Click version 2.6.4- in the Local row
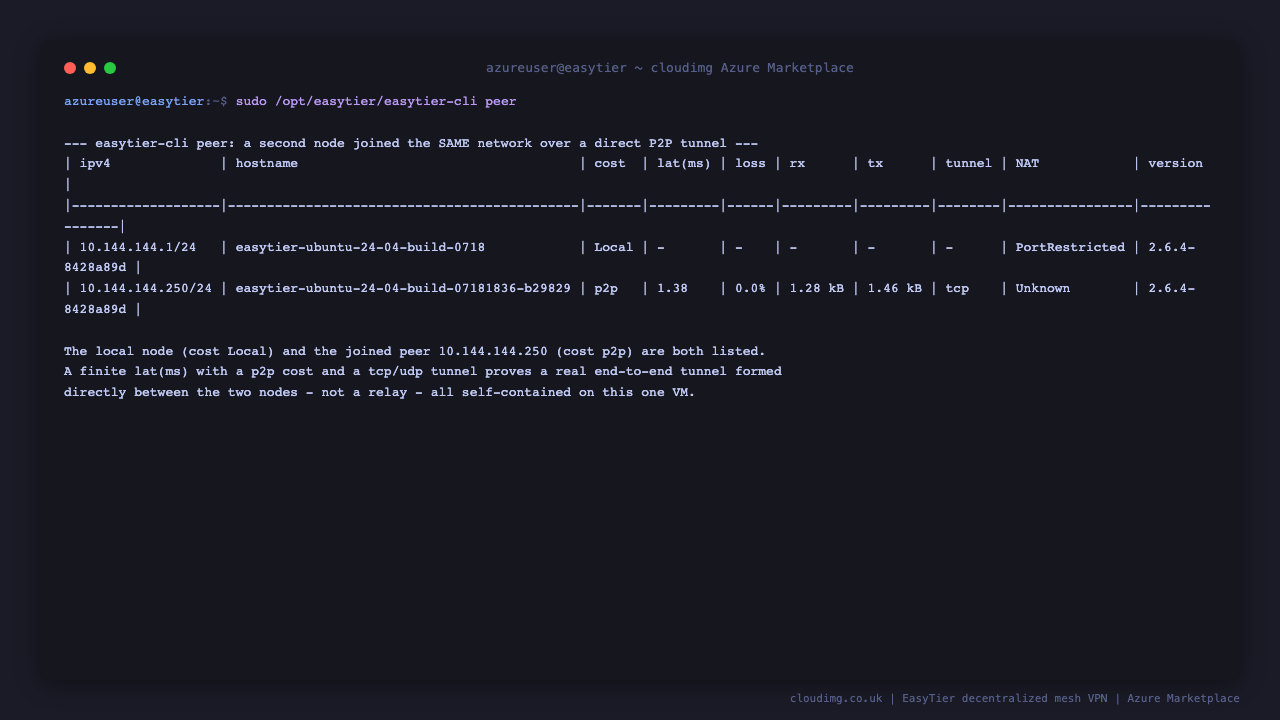 point(1171,247)
